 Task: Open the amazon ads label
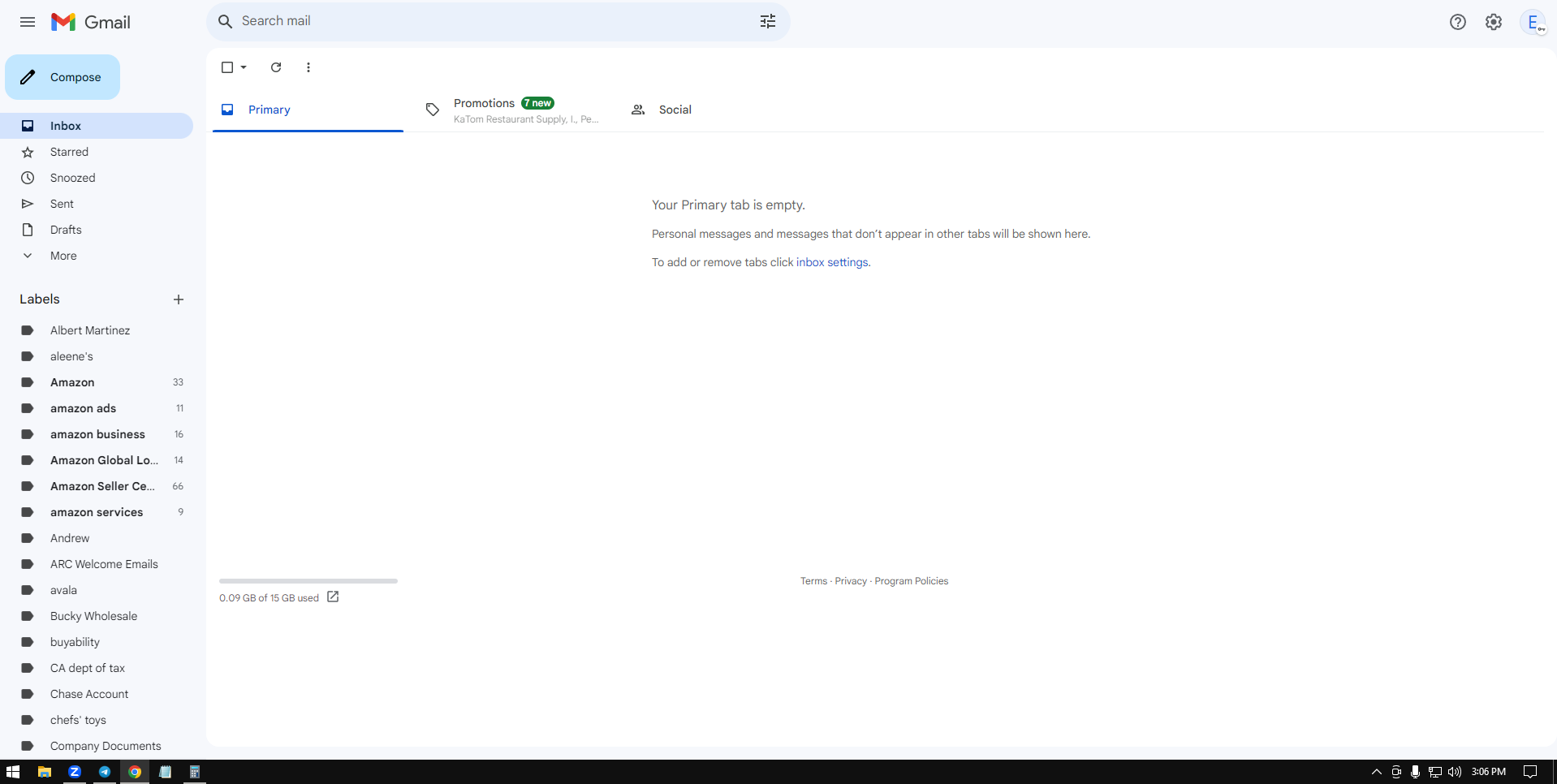[x=97, y=408]
